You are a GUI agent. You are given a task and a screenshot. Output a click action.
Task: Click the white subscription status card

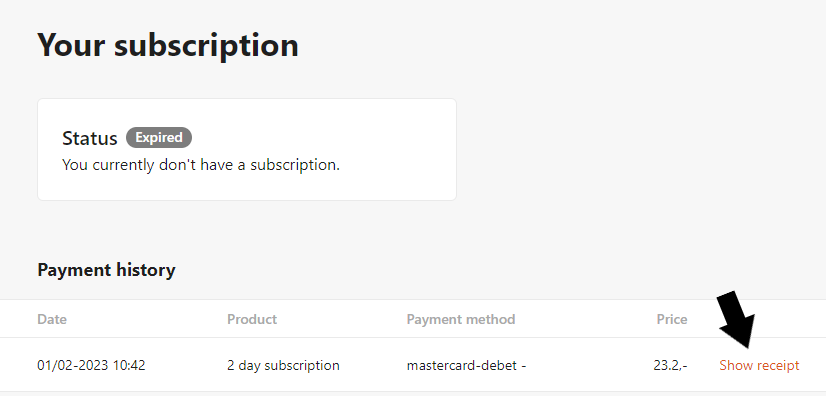click(x=247, y=150)
